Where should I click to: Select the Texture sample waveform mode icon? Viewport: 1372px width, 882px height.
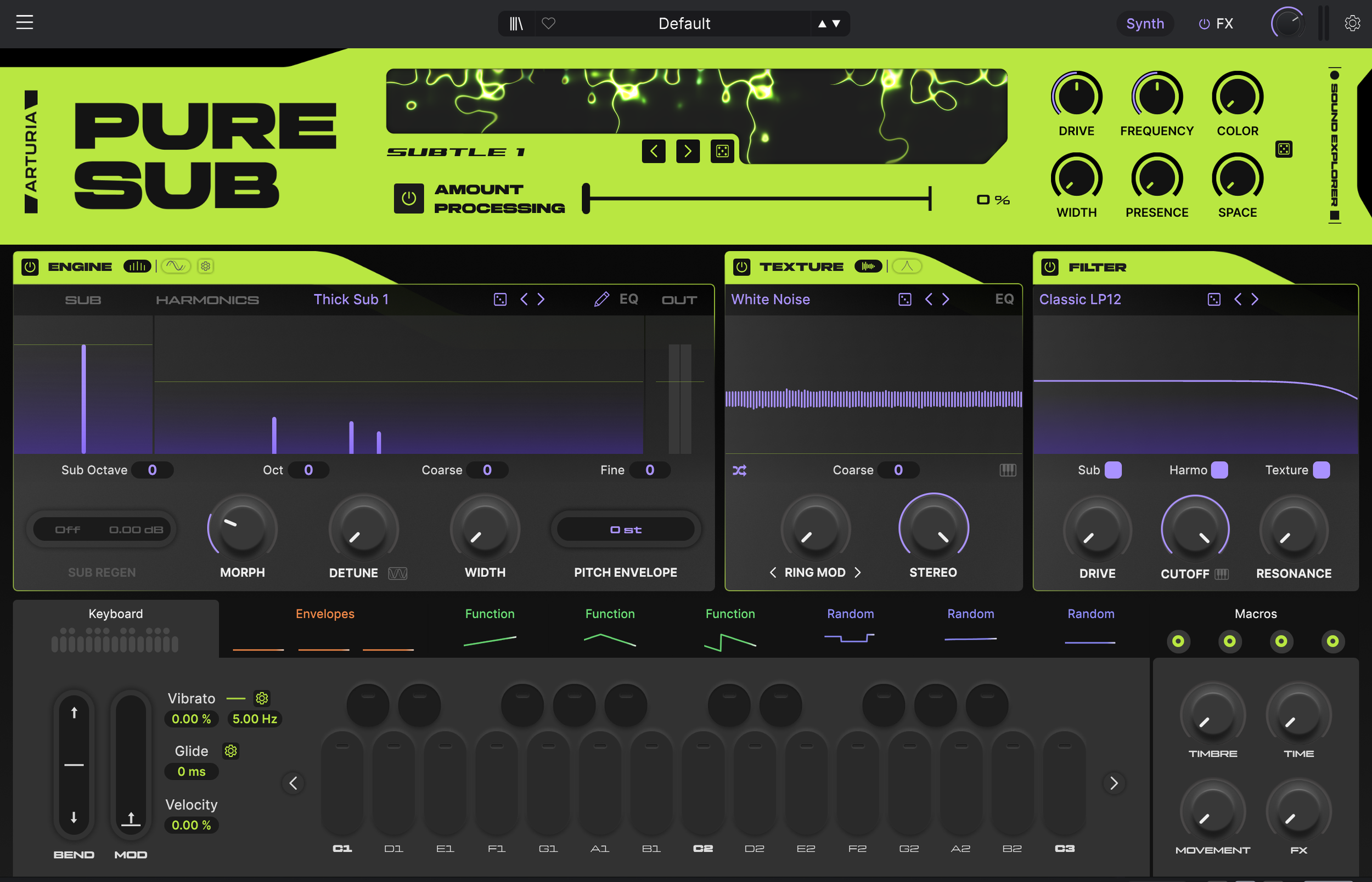pos(868,267)
